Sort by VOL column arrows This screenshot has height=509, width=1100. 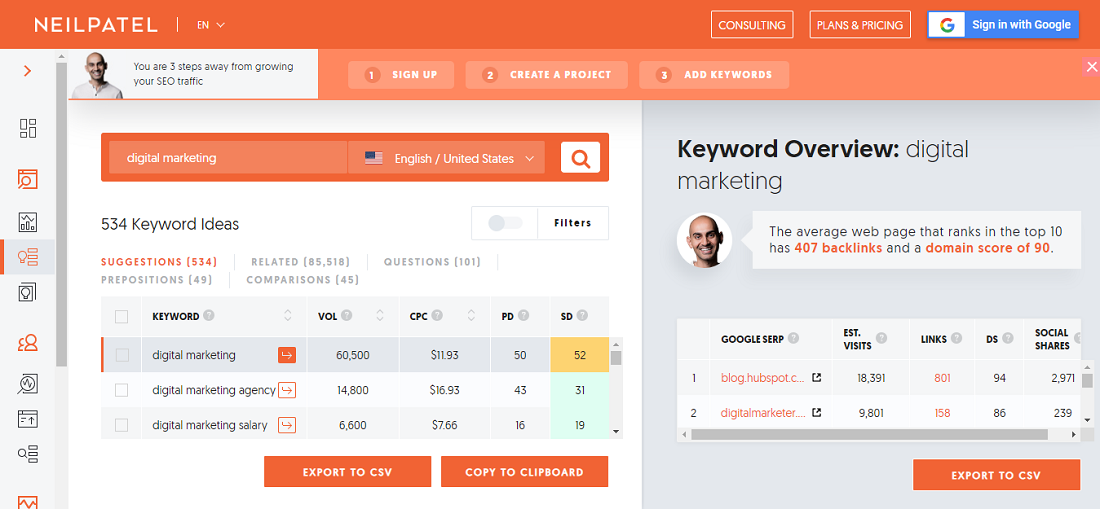[x=380, y=315]
